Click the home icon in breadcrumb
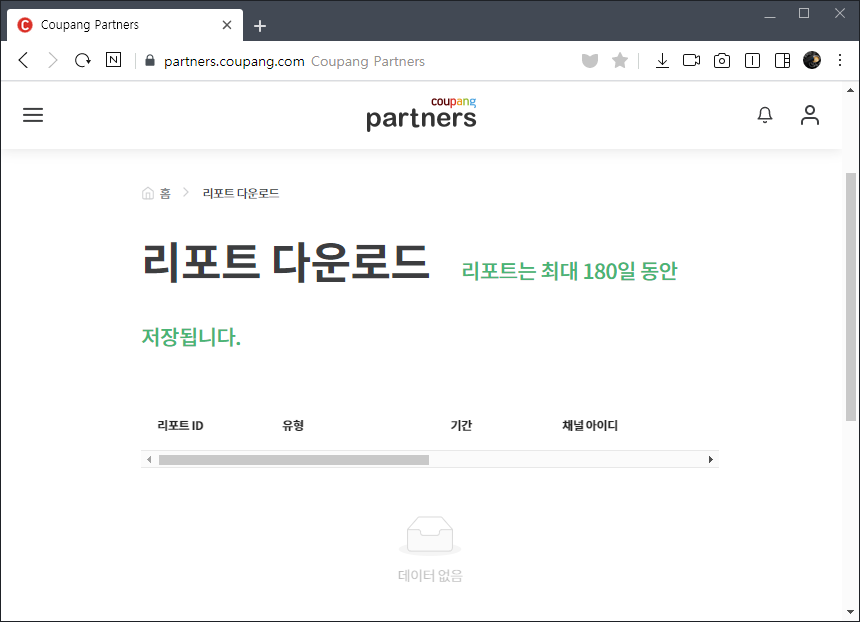 (148, 193)
